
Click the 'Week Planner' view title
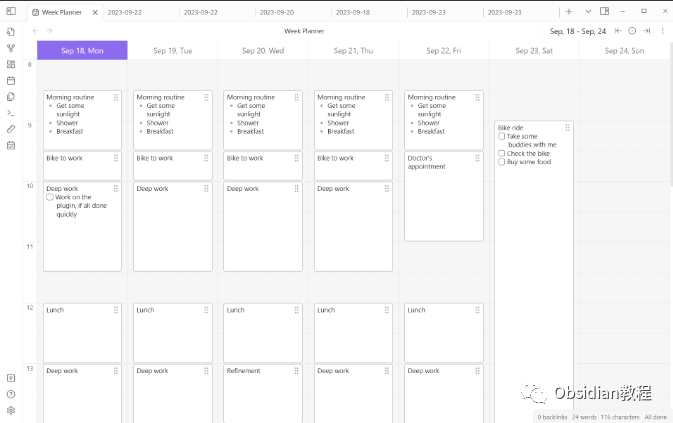(x=304, y=31)
